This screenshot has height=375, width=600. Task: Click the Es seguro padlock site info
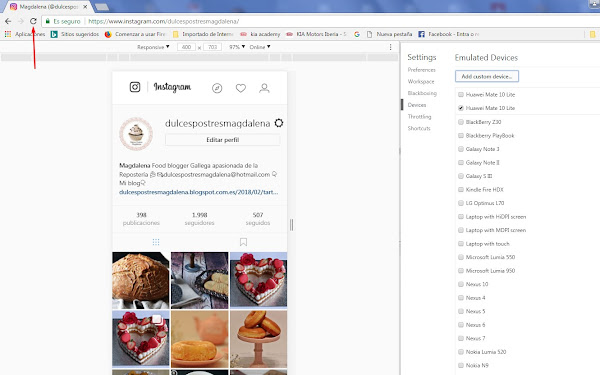pos(63,21)
